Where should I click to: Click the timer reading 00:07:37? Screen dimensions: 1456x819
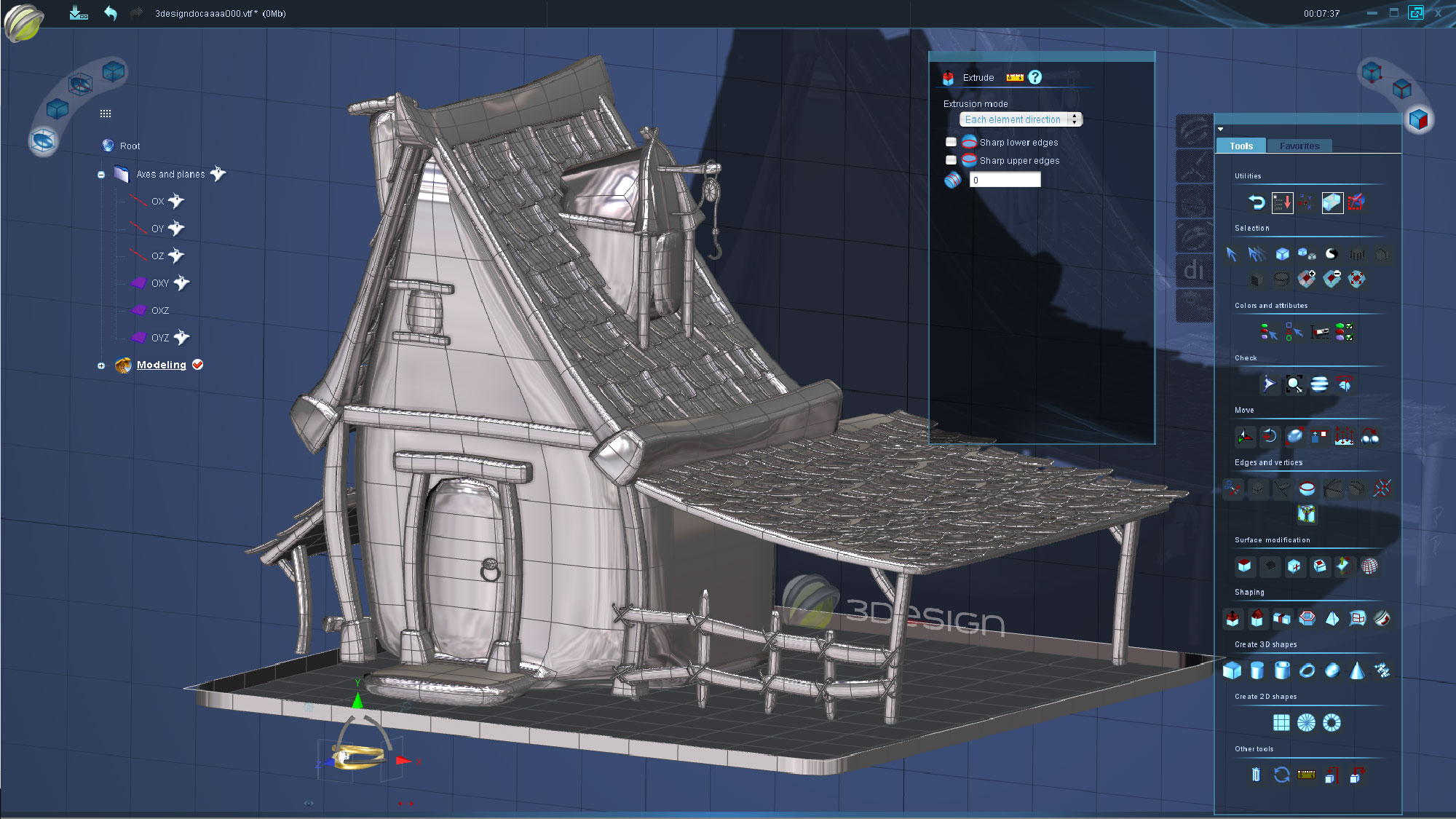point(1321,13)
